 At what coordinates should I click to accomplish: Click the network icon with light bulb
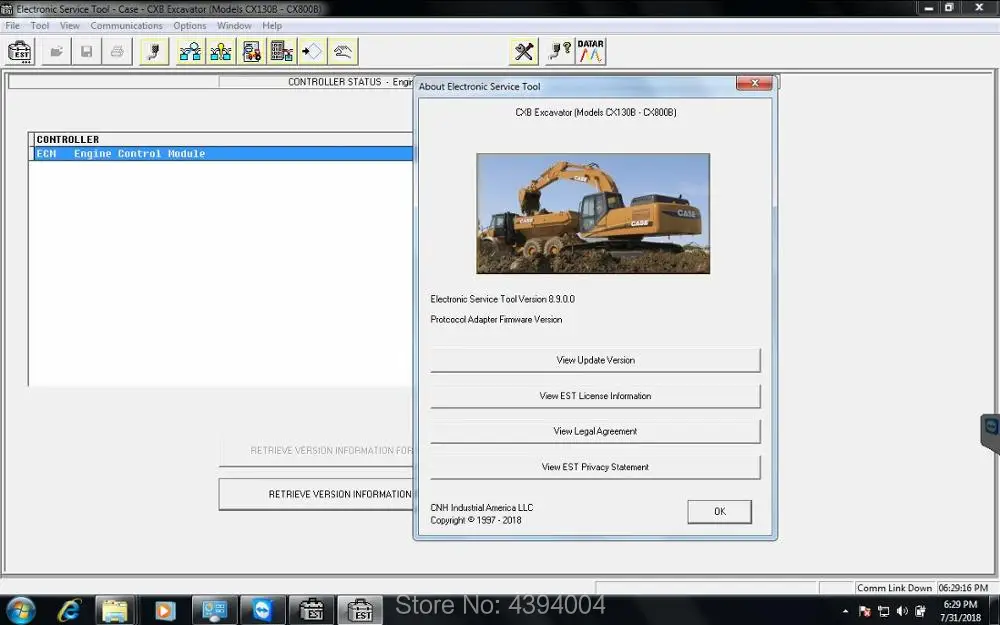pyautogui.click(x=221, y=52)
